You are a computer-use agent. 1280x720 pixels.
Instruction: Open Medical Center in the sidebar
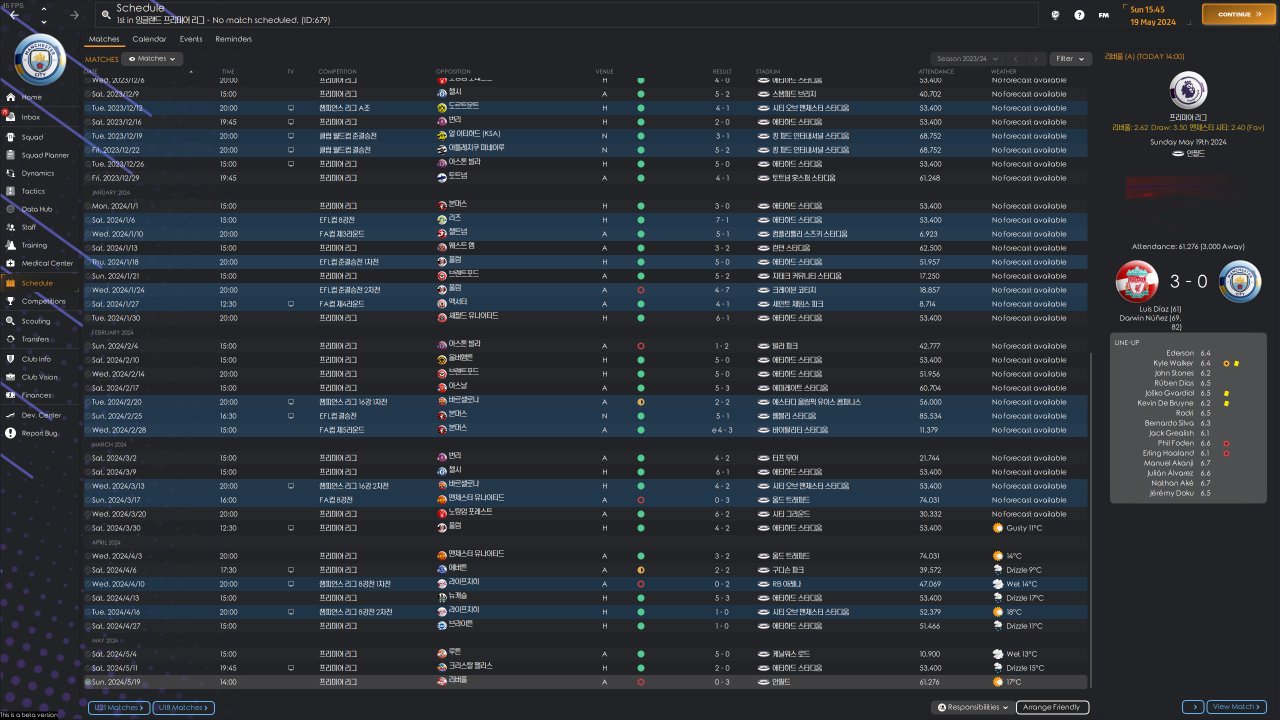(47, 263)
